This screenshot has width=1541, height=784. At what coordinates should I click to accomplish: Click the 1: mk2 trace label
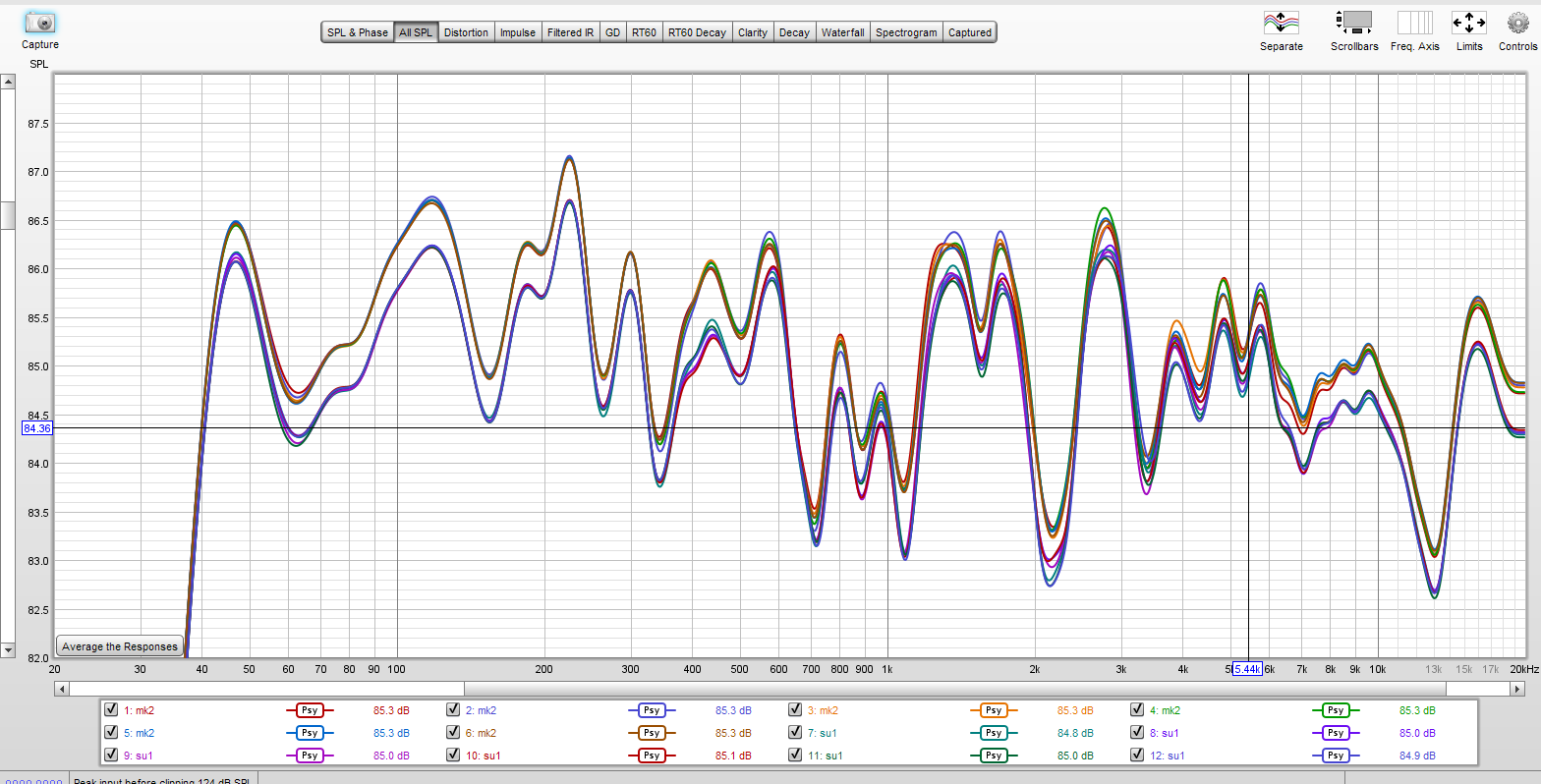pos(139,710)
